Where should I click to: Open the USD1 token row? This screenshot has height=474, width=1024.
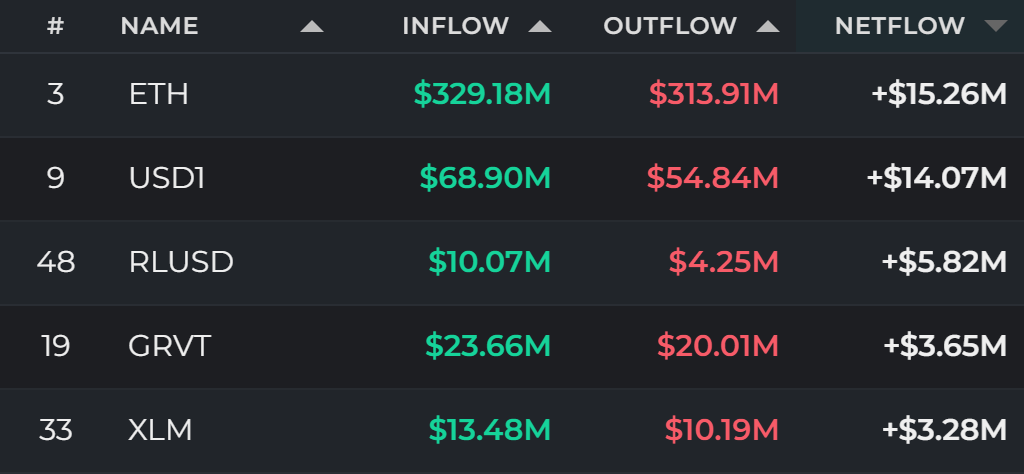(512, 178)
